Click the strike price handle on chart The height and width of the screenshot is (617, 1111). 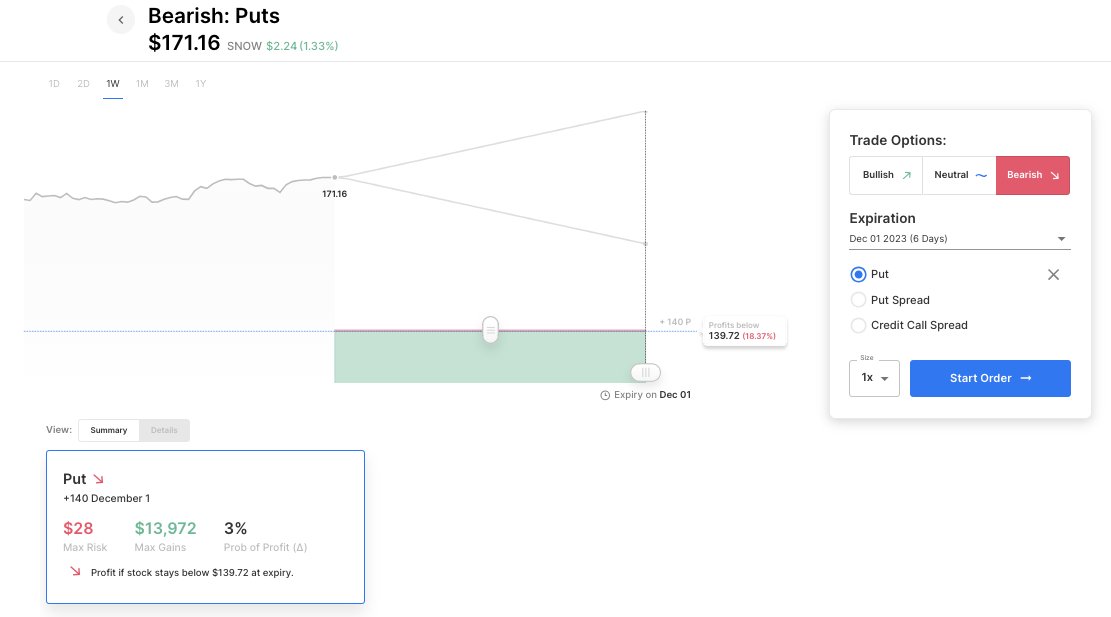point(490,329)
